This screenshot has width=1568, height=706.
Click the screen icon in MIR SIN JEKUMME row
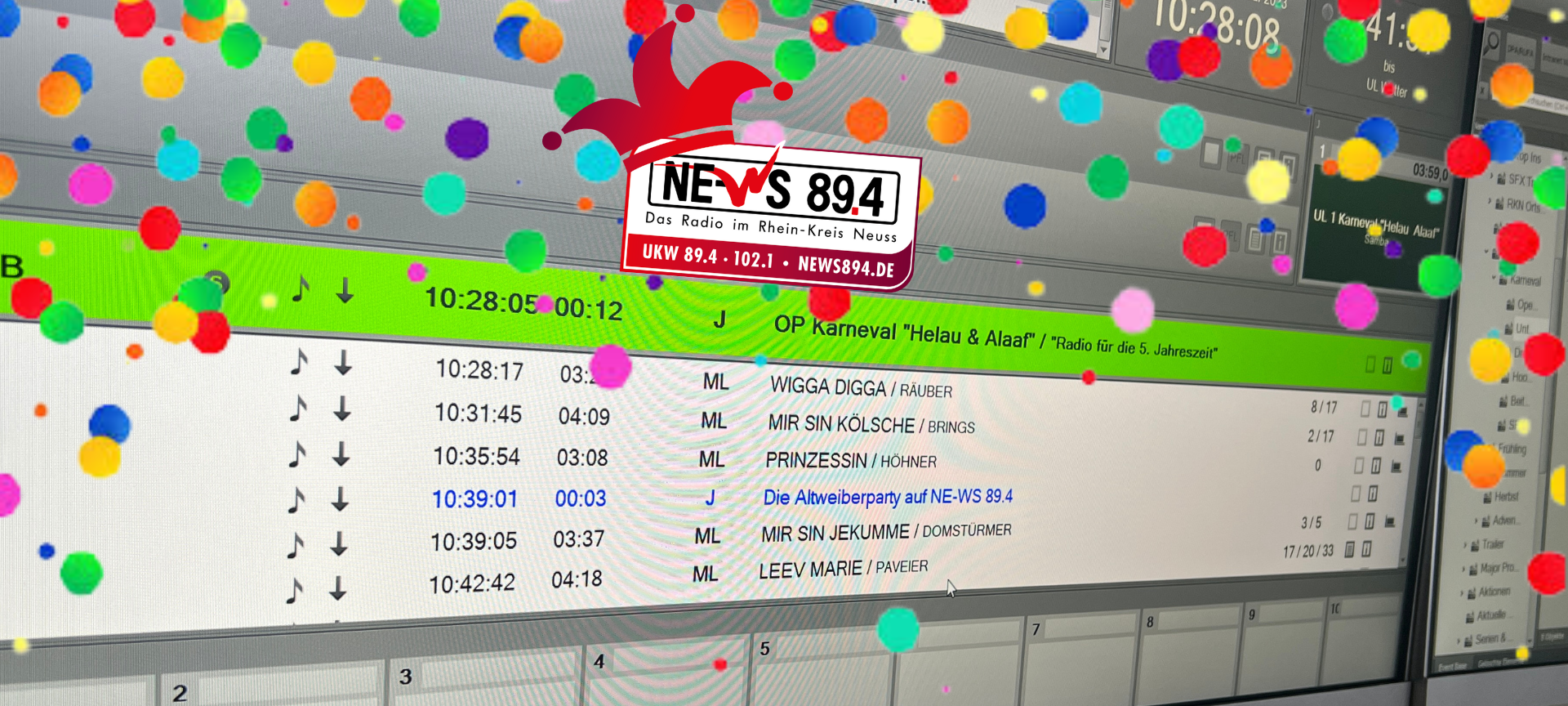pos(1389,522)
